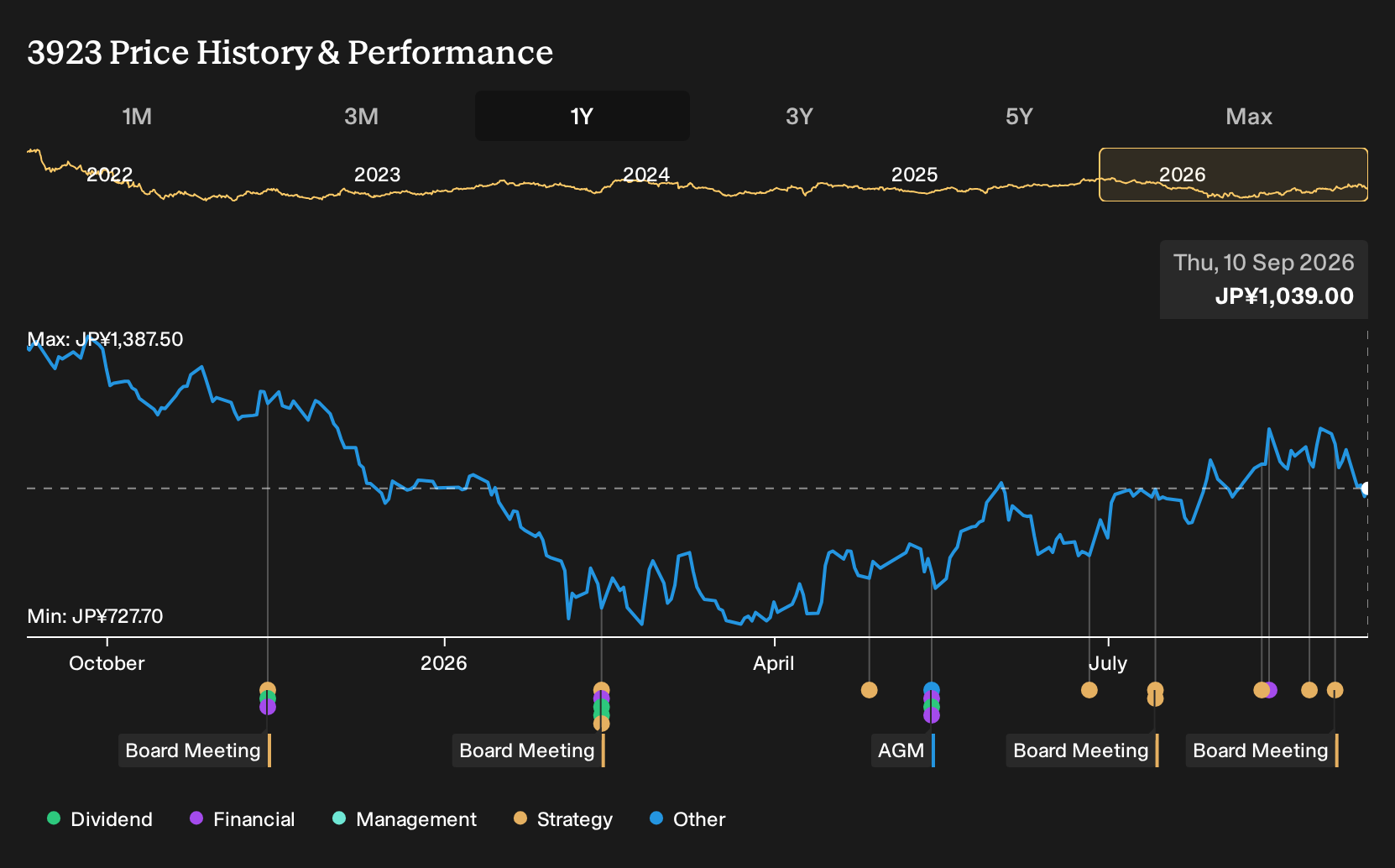Click the October axis label
This screenshot has height=868, width=1395.
107,663
